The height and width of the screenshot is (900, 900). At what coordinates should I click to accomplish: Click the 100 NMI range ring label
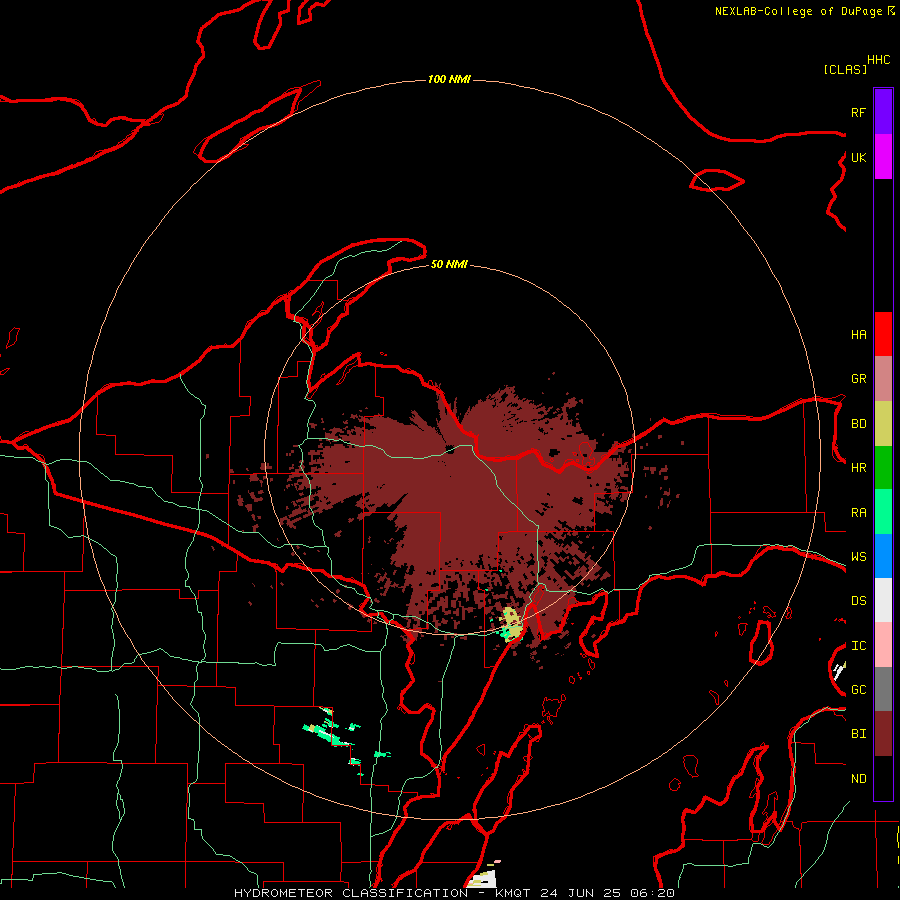(449, 79)
